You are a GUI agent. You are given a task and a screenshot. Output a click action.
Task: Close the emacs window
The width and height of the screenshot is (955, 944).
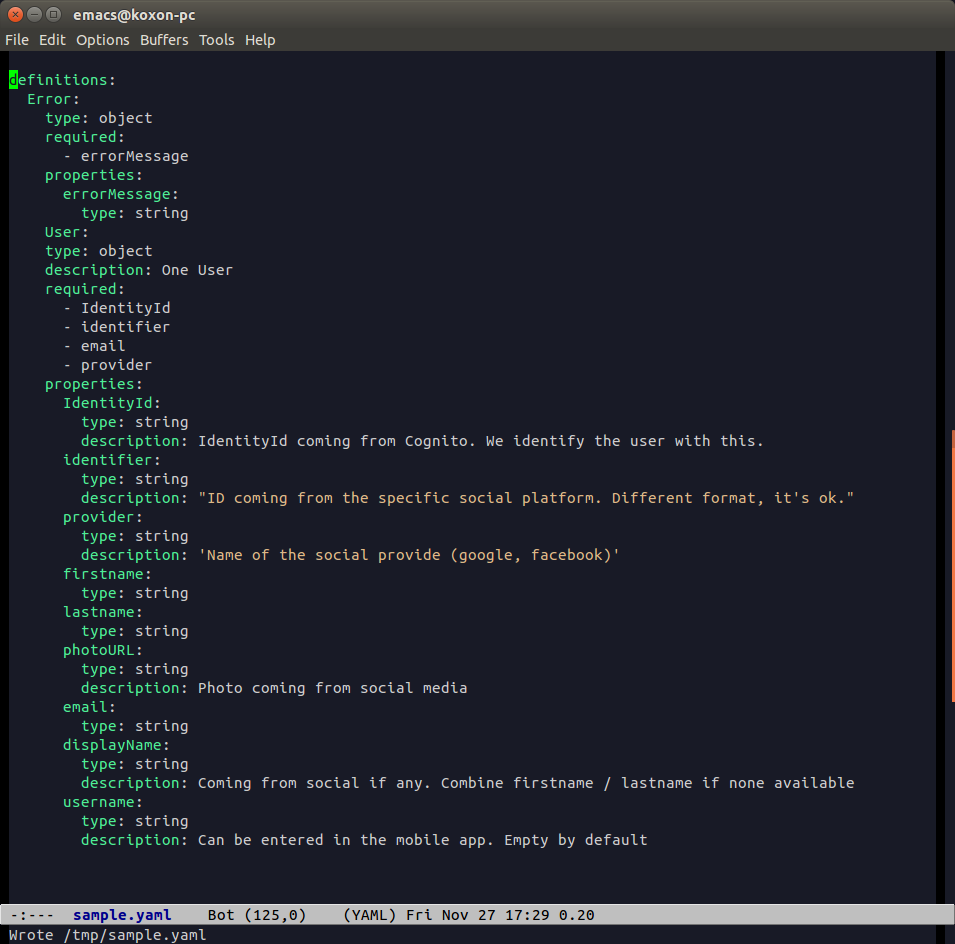pos(16,15)
